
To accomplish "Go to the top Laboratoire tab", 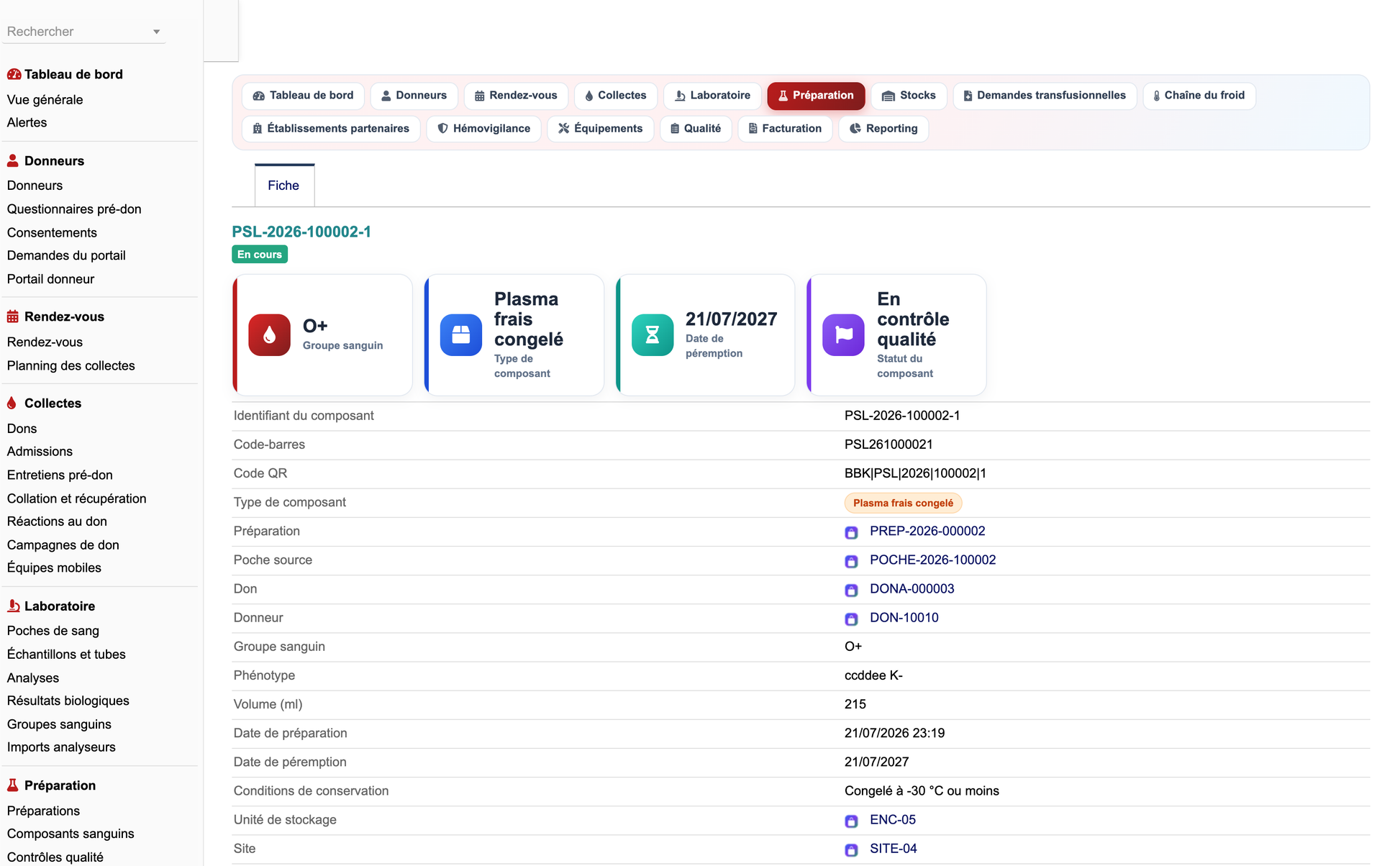I will click(x=712, y=96).
